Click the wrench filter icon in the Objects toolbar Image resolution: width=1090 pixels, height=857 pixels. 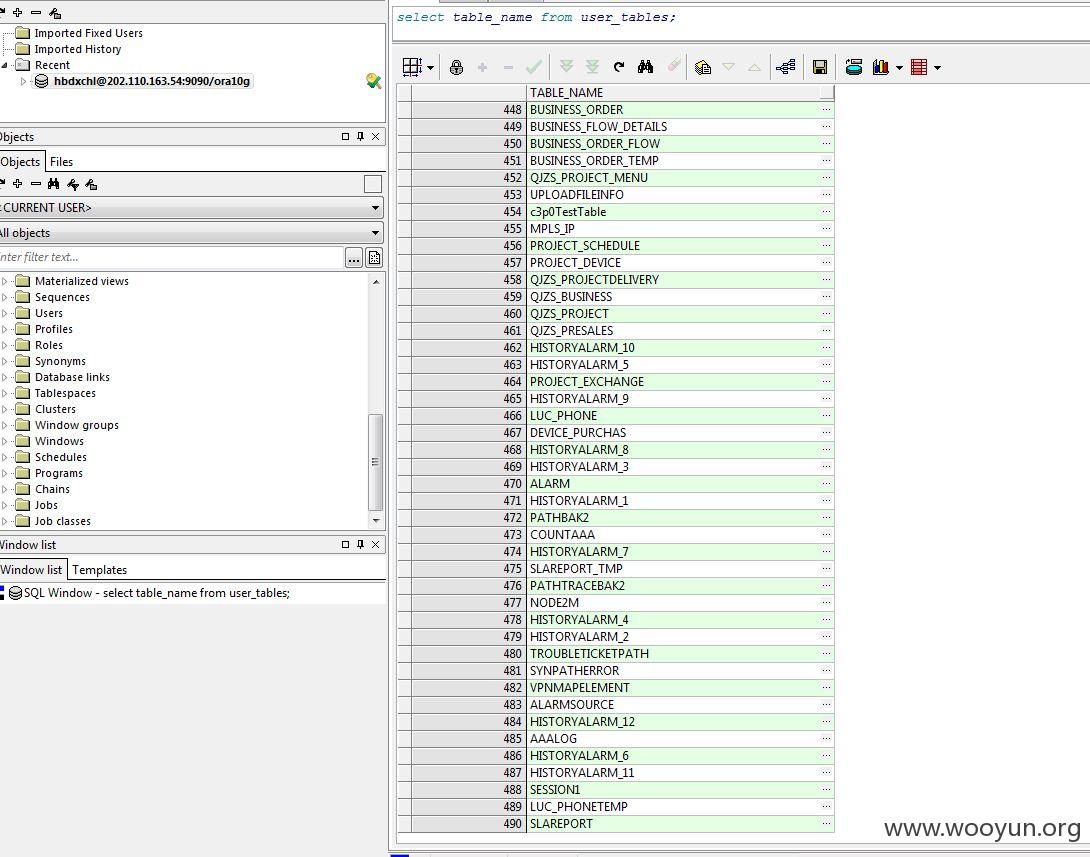(x=73, y=184)
